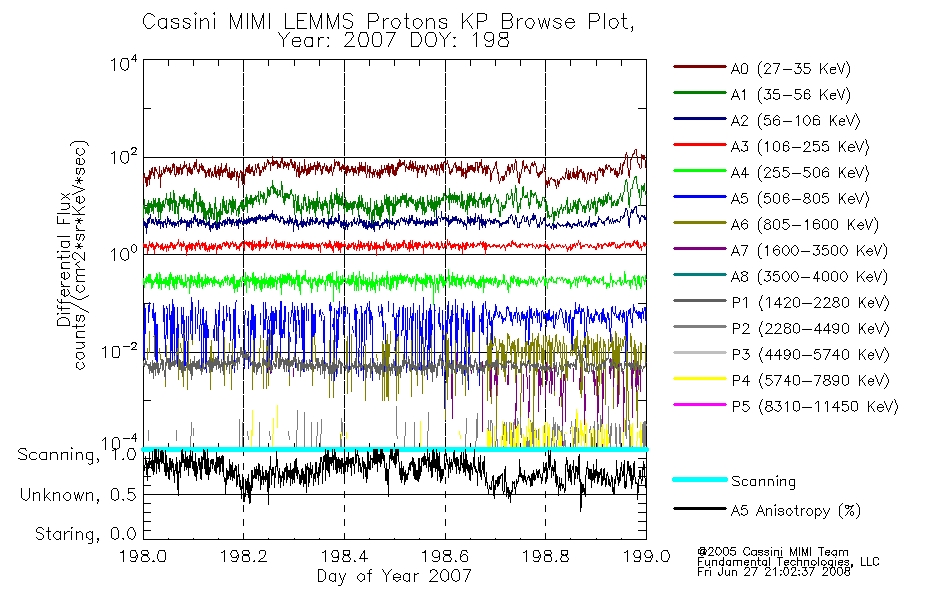
Task: Click the @2005 Cassini MIMI Team credit
Action: [x=773, y=552]
